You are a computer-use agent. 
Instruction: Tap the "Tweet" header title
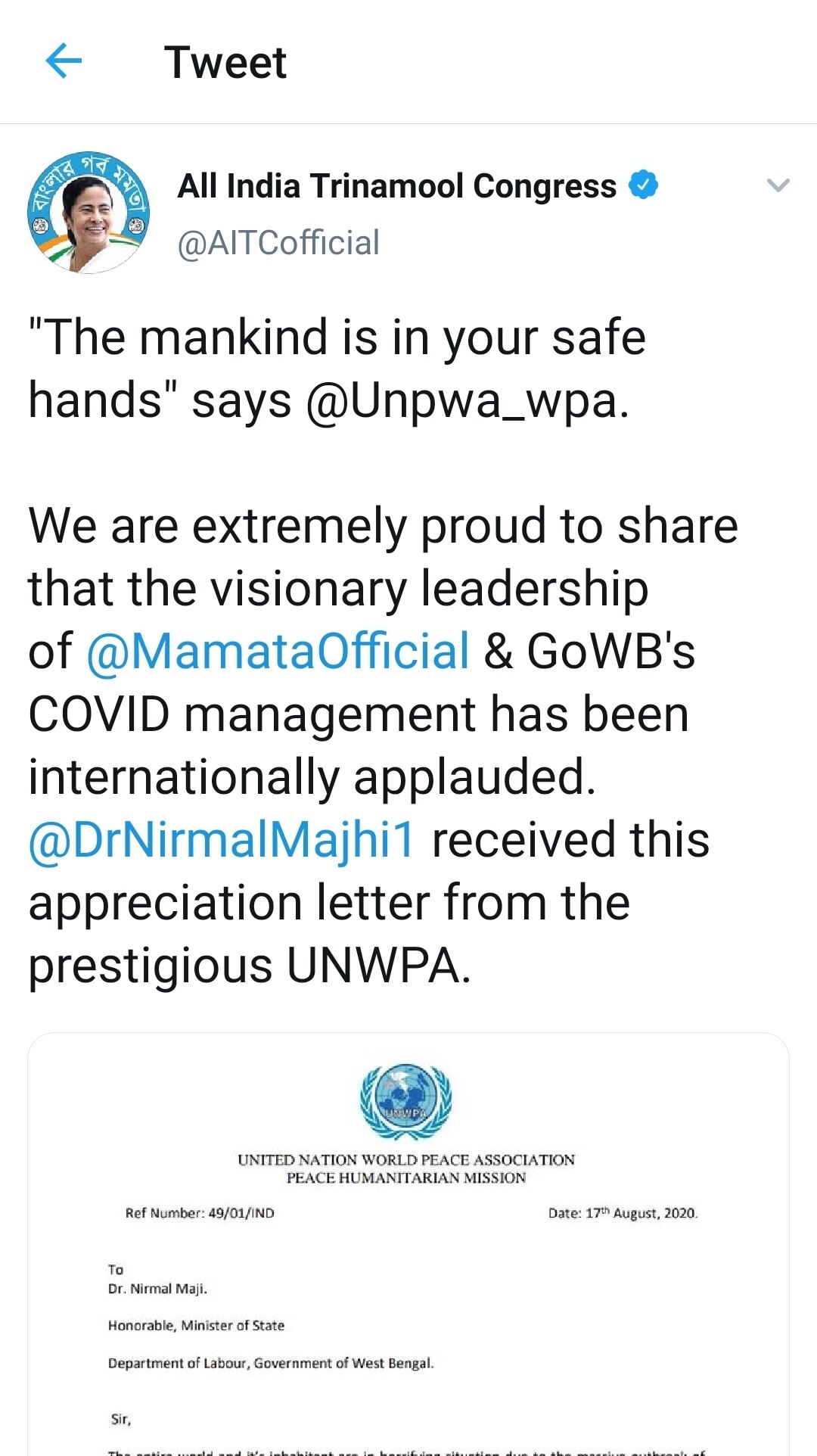[x=225, y=62]
